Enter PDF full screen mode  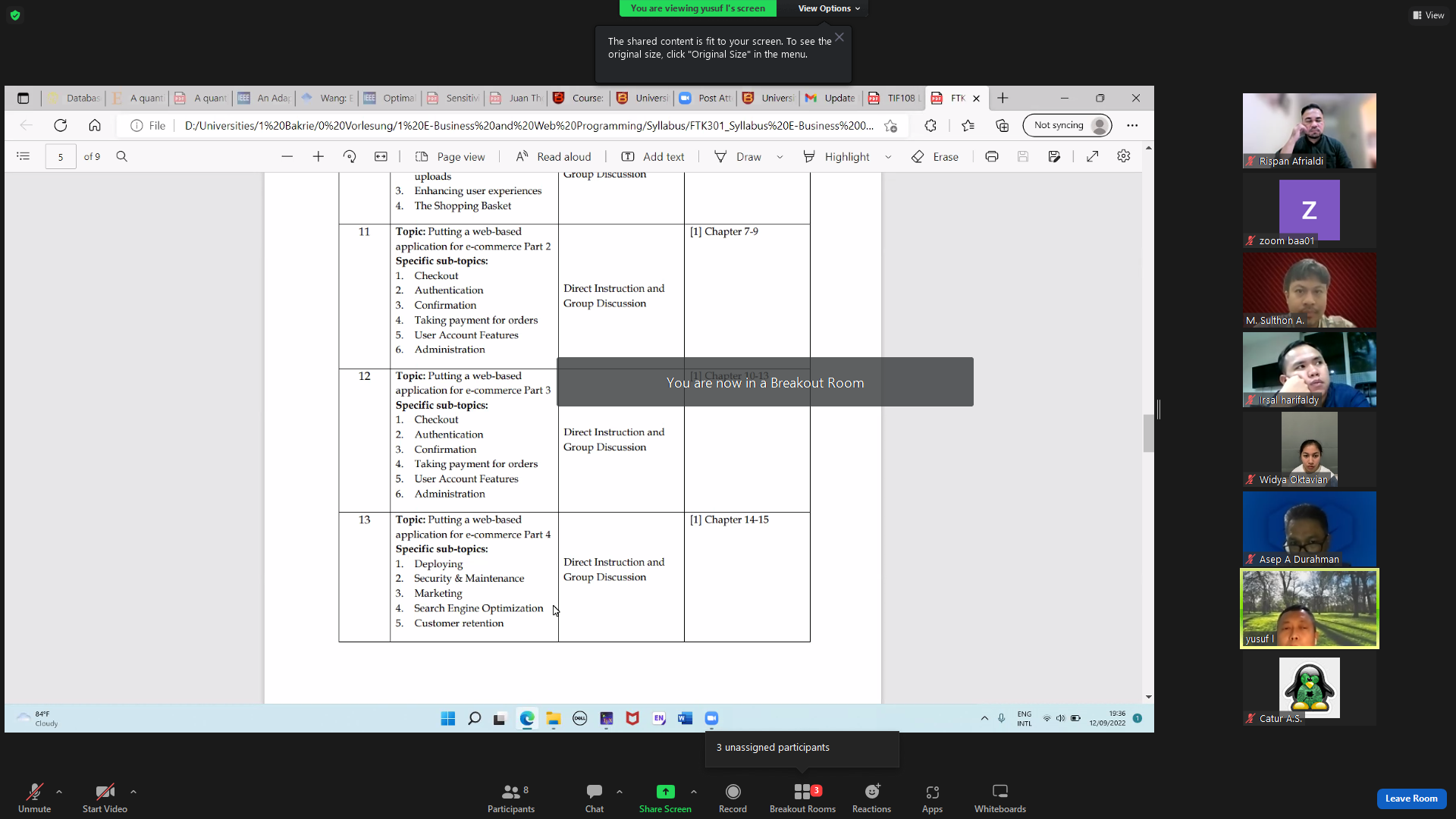click(1093, 156)
